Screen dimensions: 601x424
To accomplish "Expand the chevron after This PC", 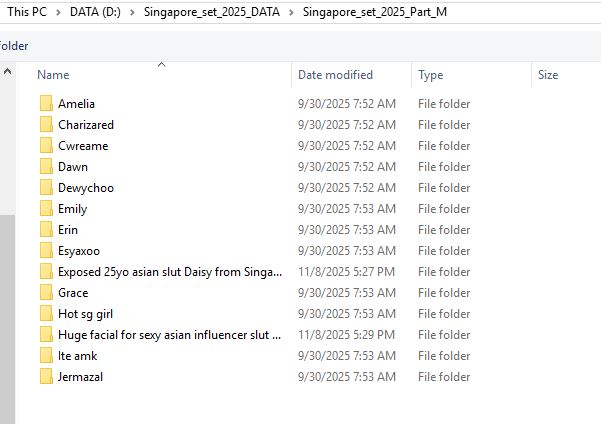I will pyautogui.click(x=58, y=12).
